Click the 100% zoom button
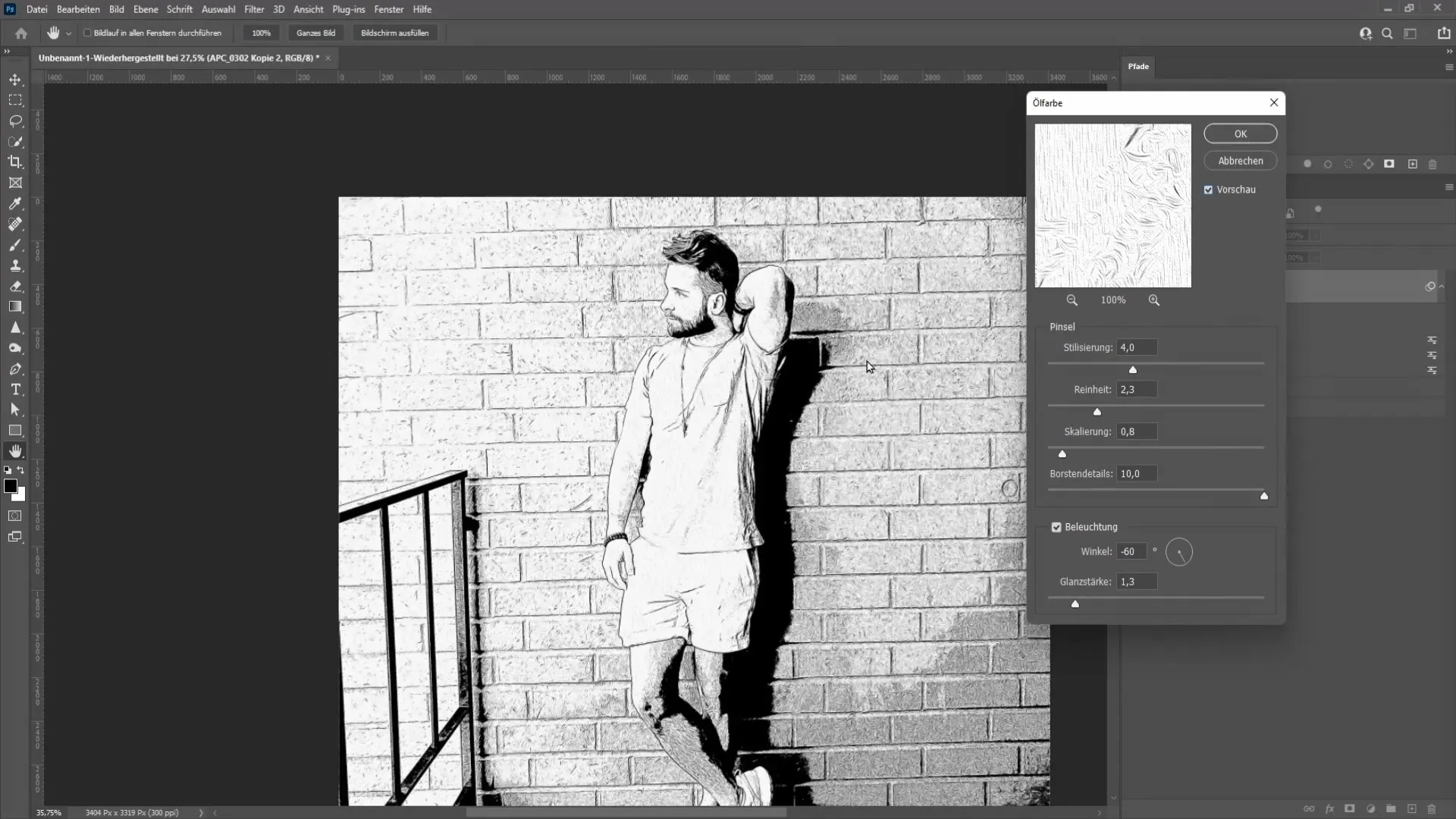The image size is (1456, 819). click(261, 33)
